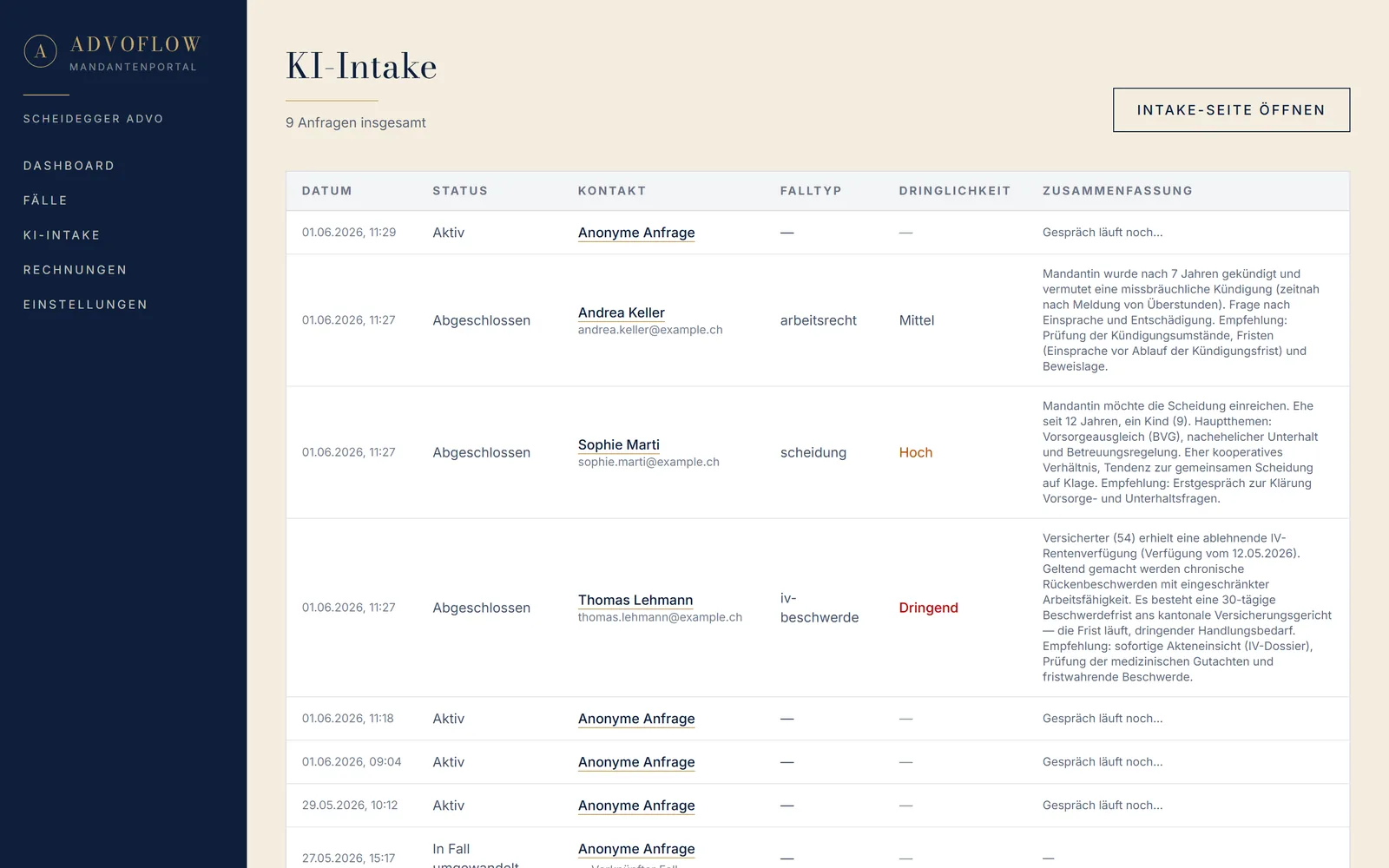The height and width of the screenshot is (868, 1389).
Task: Click Scheidegger Advo firm name
Action: (94, 119)
